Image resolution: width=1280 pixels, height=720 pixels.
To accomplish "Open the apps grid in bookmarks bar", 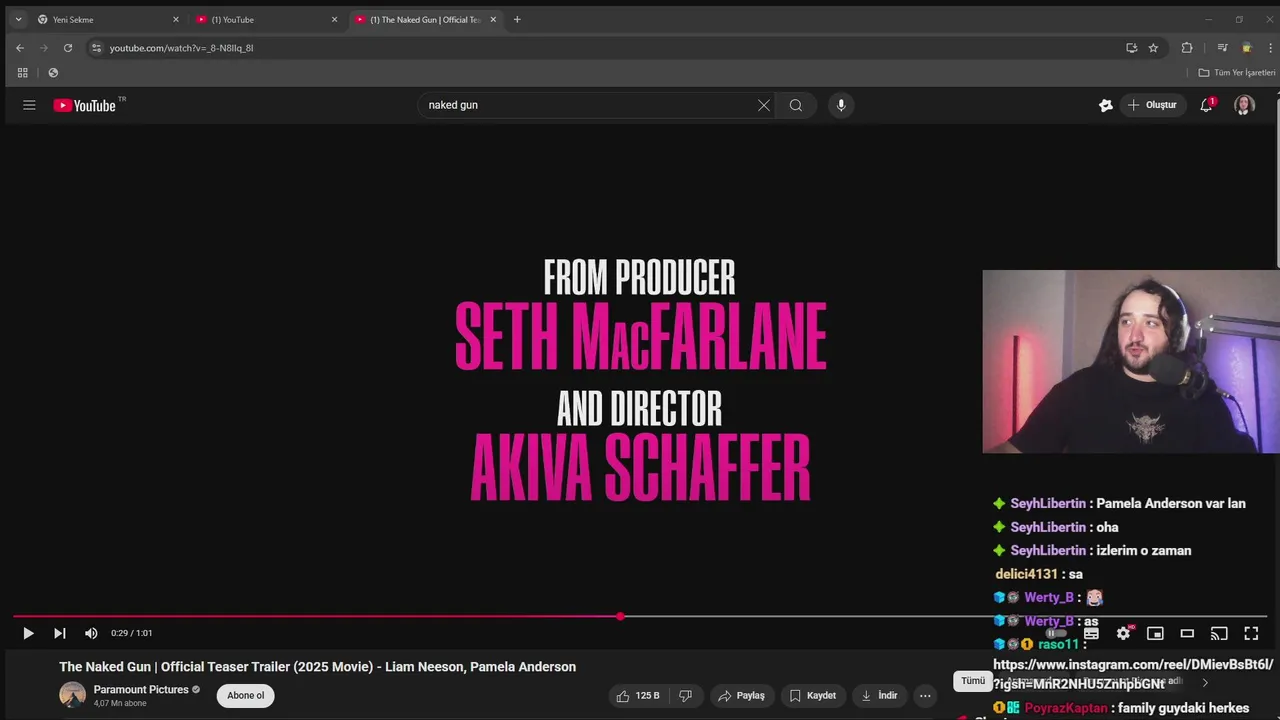I will pyautogui.click(x=22, y=73).
